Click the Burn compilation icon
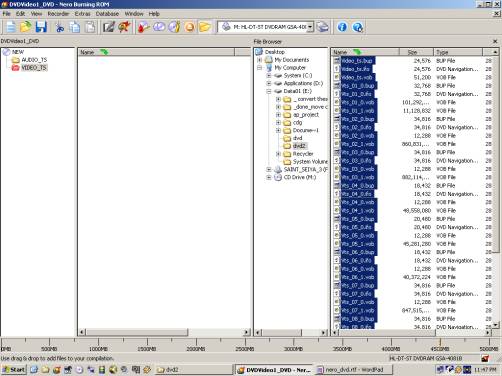Viewport: 502px width, 376px height. pyautogui.click(x=144, y=27)
